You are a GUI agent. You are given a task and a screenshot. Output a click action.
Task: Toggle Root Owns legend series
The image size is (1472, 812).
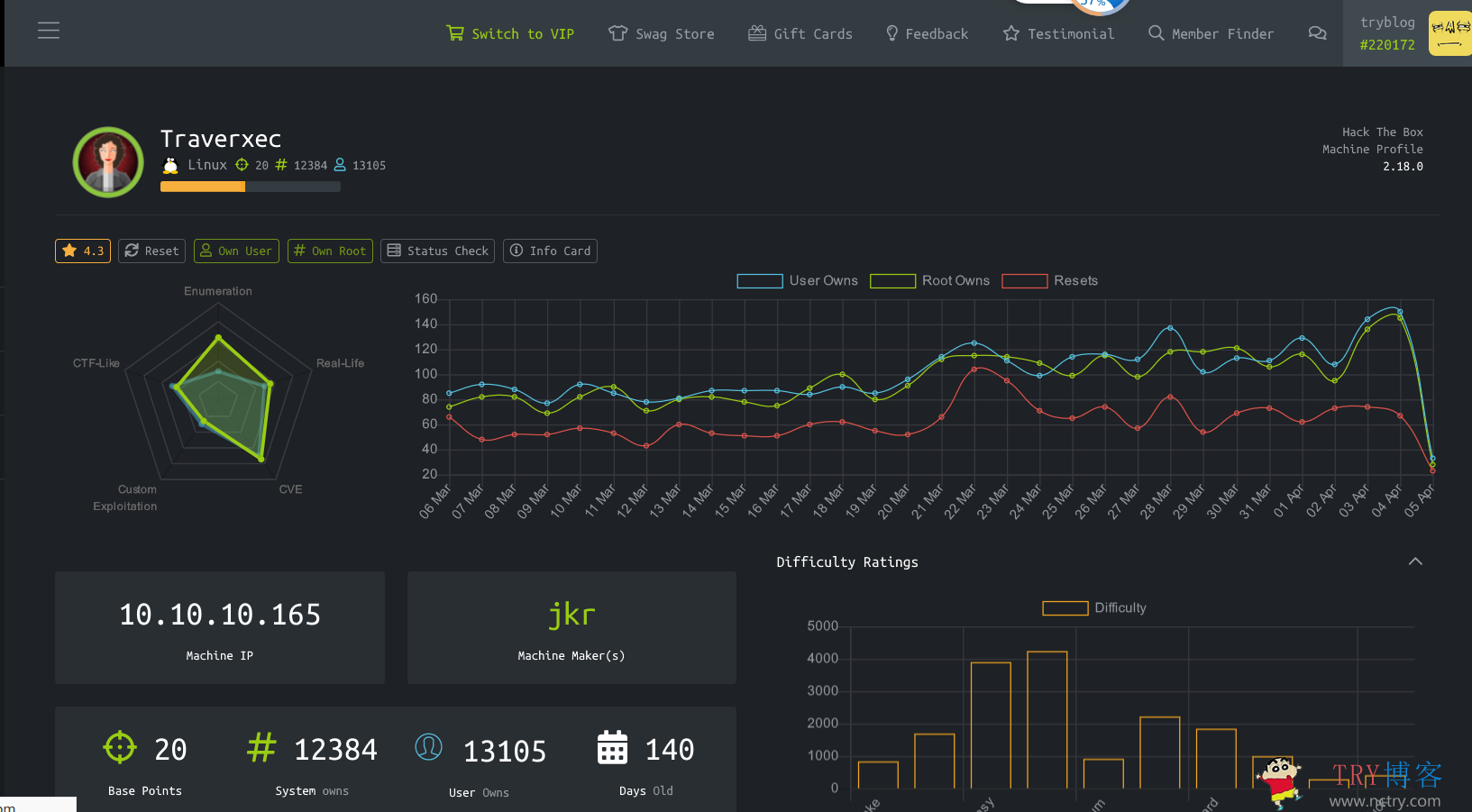pos(930,280)
